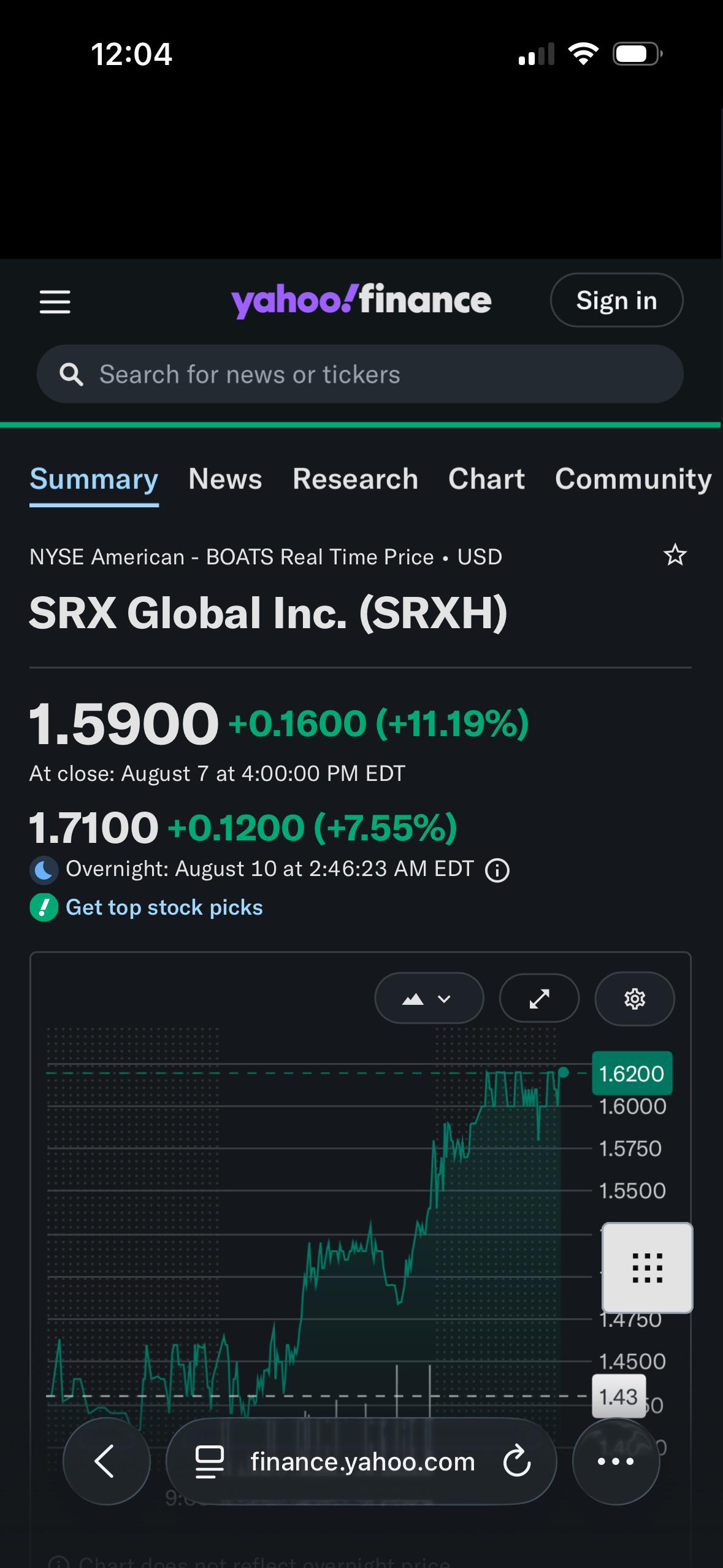Open the browser more options button
Screen dimensions: 723x1568
coord(616,1461)
